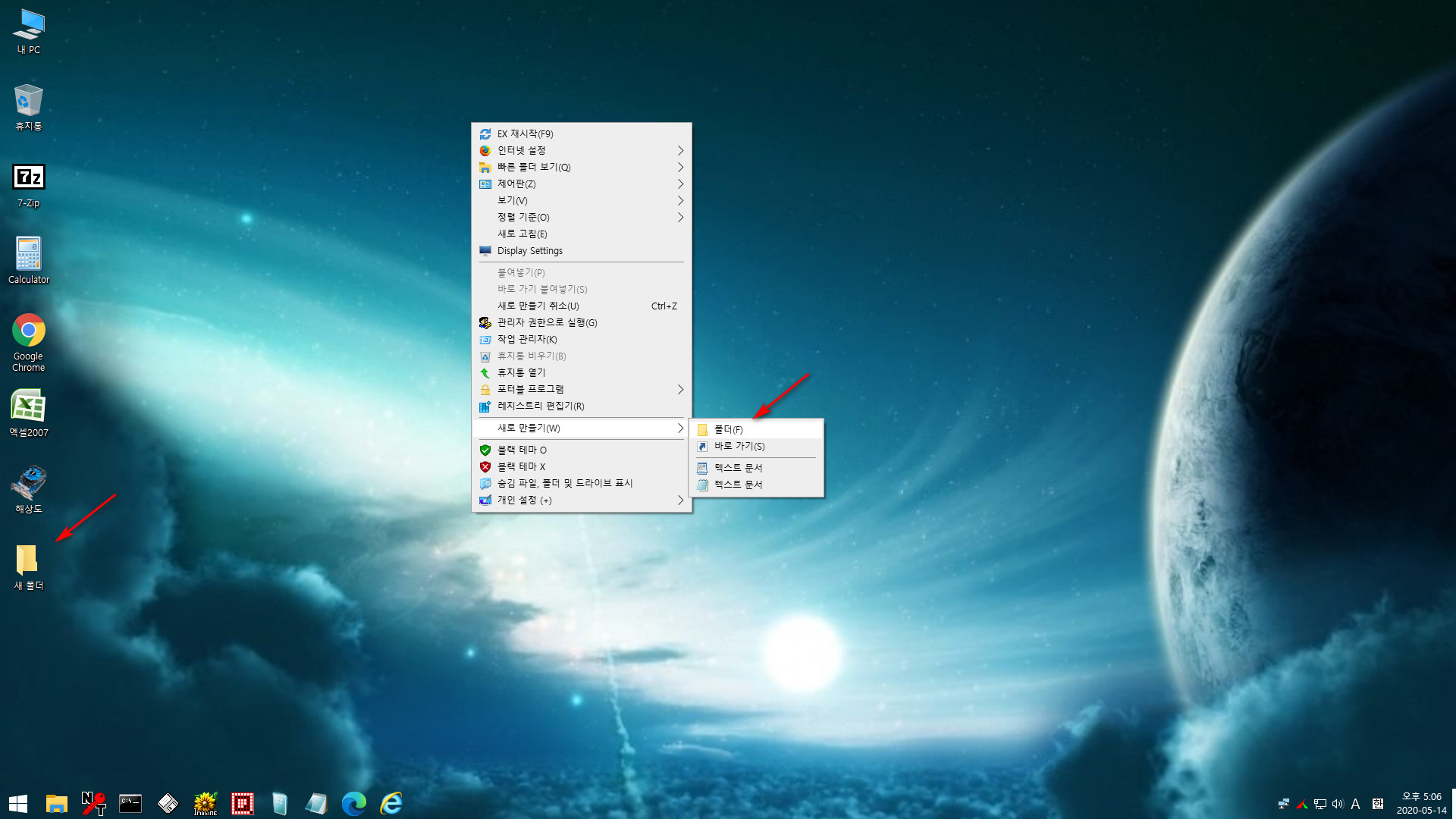Select the 엑셀2007 desktop shortcut
Viewport: 1456px width, 819px height.
coord(29,414)
